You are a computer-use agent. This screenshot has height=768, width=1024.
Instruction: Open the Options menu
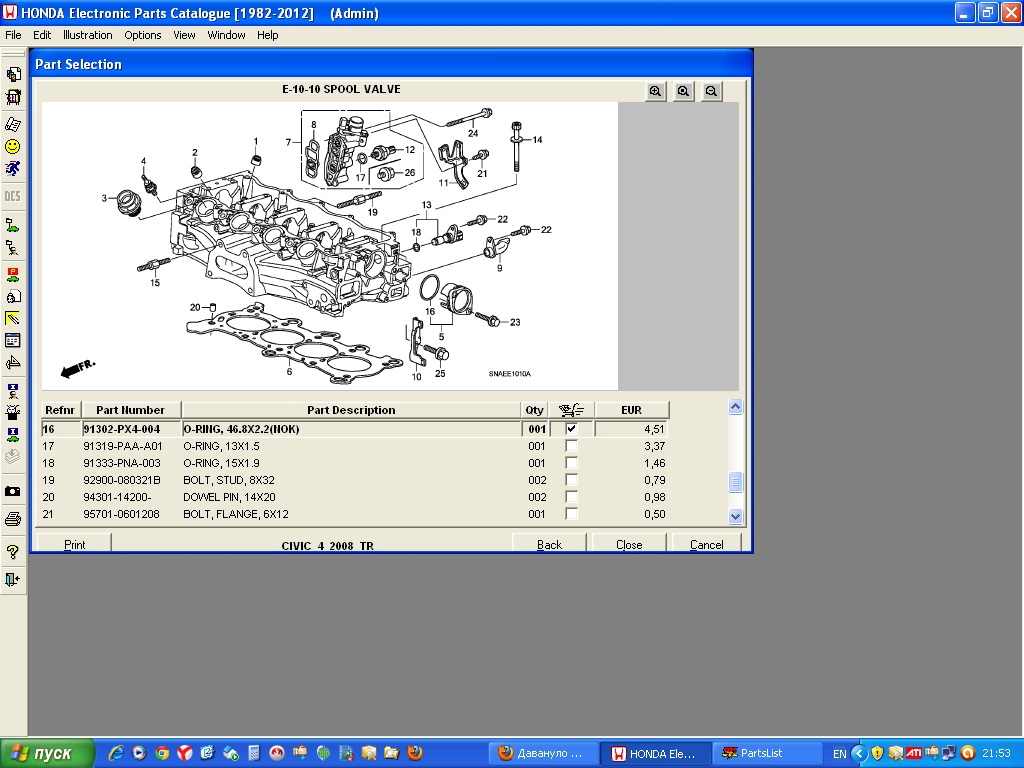tap(142, 35)
